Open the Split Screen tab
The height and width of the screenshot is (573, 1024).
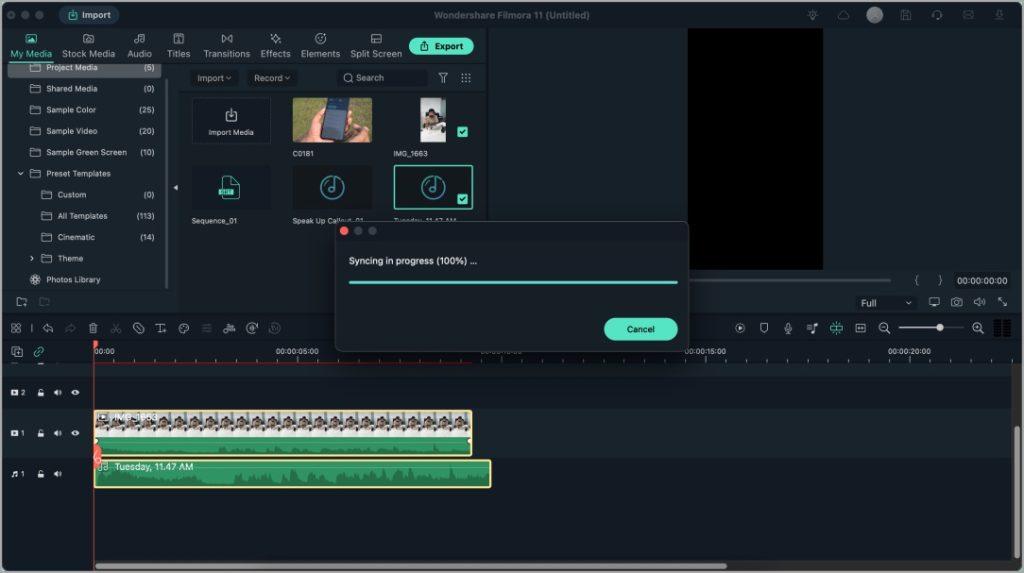(376, 45)
